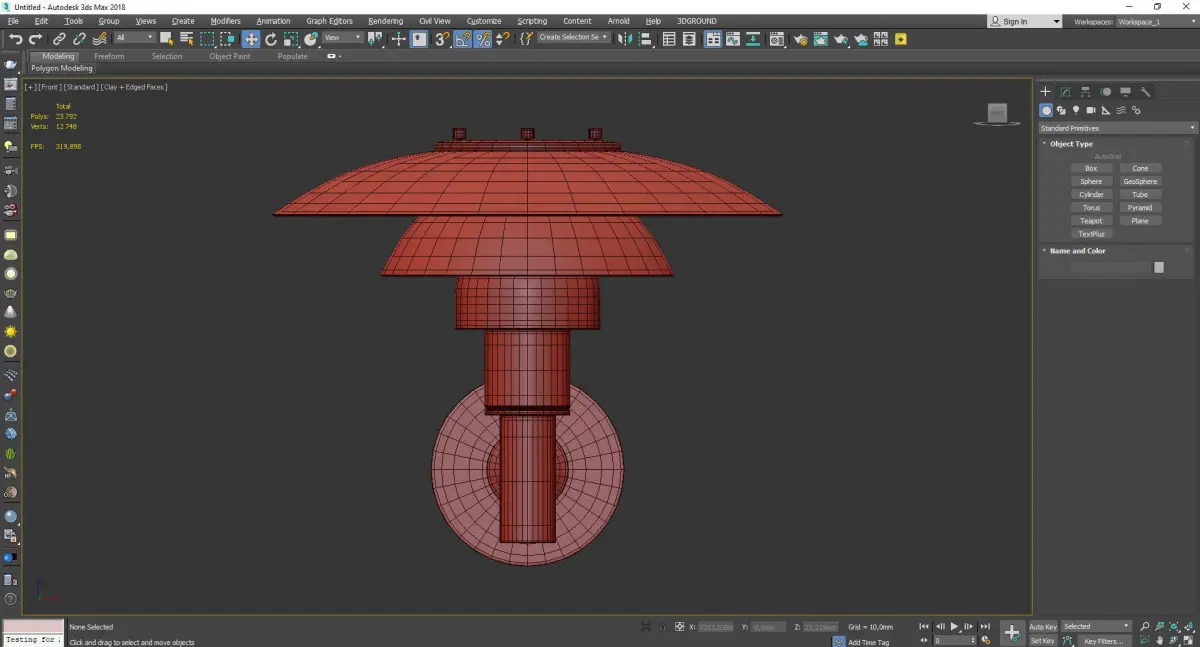
Task: Select the Lights category icon
Action: point(1076,110)
